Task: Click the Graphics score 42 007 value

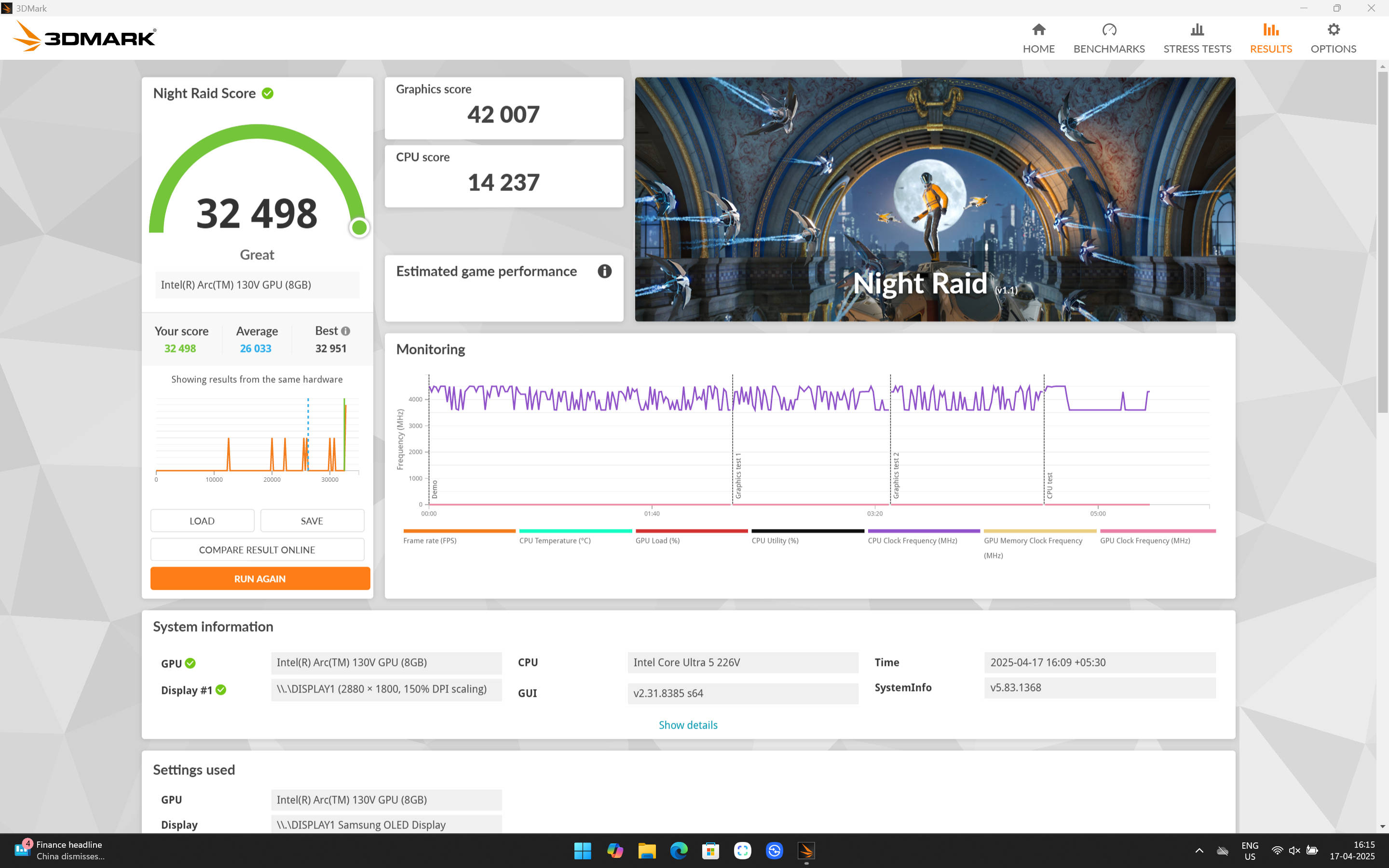Action: (x=504, y=114)
